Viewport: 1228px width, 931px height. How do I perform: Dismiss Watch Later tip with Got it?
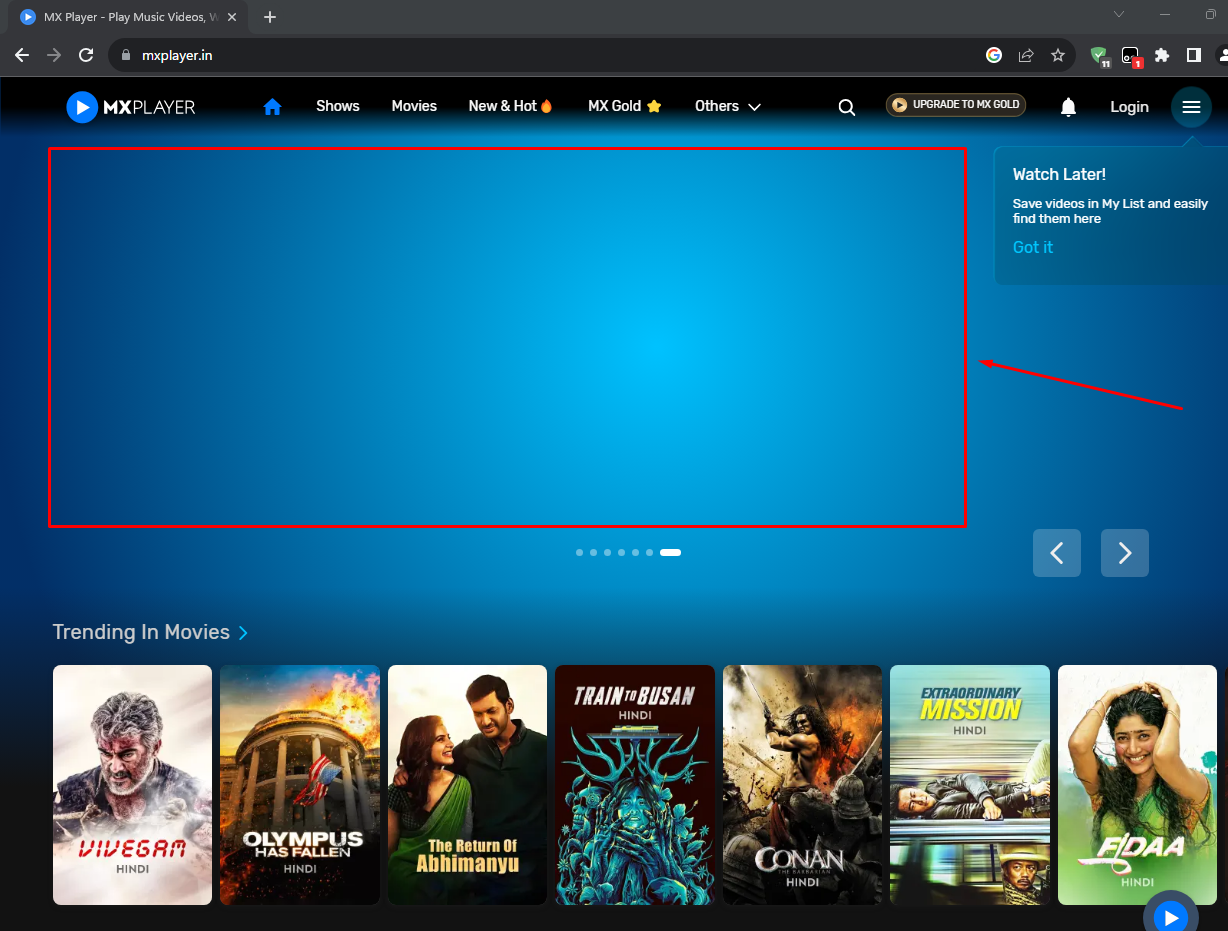pyautogui.click(x=1032, y=247)
